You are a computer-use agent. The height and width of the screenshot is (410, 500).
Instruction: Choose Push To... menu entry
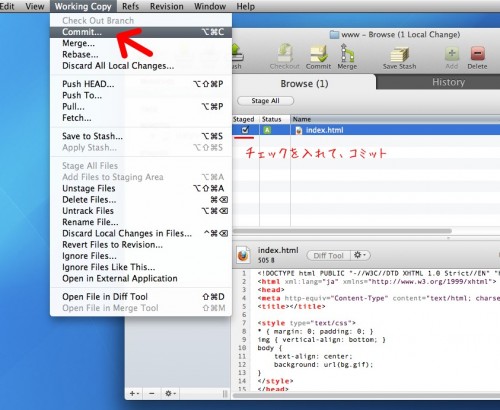coord(141,95)
